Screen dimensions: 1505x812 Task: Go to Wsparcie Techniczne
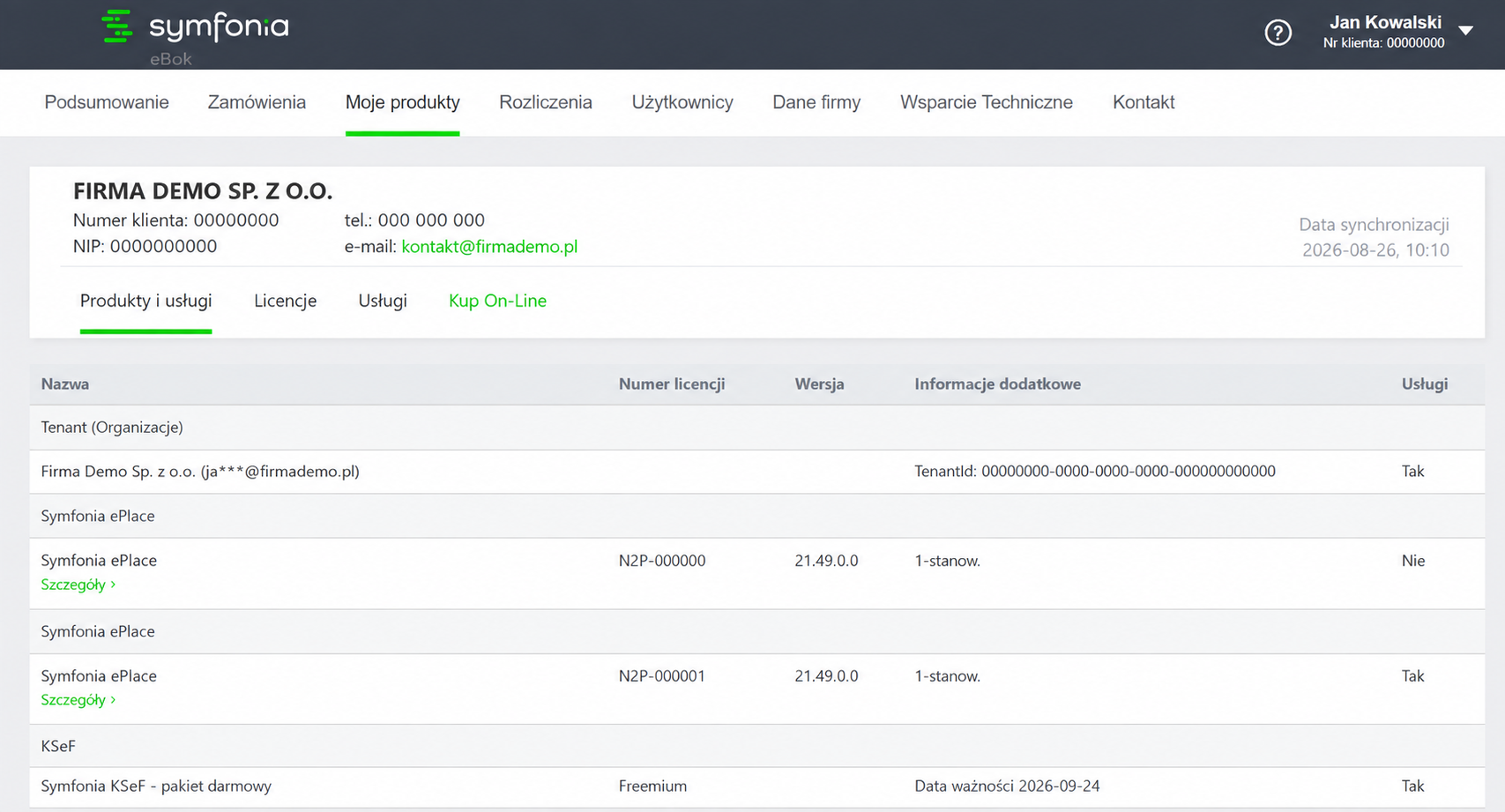click(x=987, y=102)
